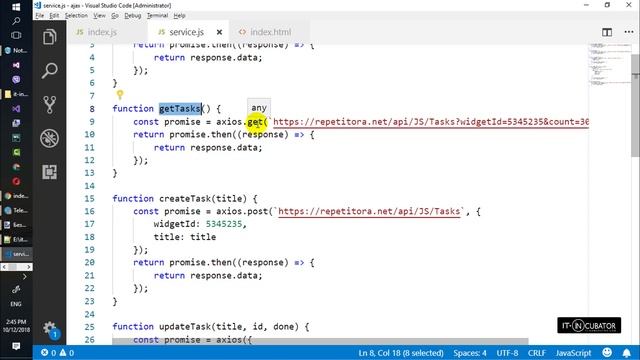Image resolution: width=640 pixels, height=360 pixels.
Task: Change indentation via 'Spaces: 4'
Action: [470, 353]
